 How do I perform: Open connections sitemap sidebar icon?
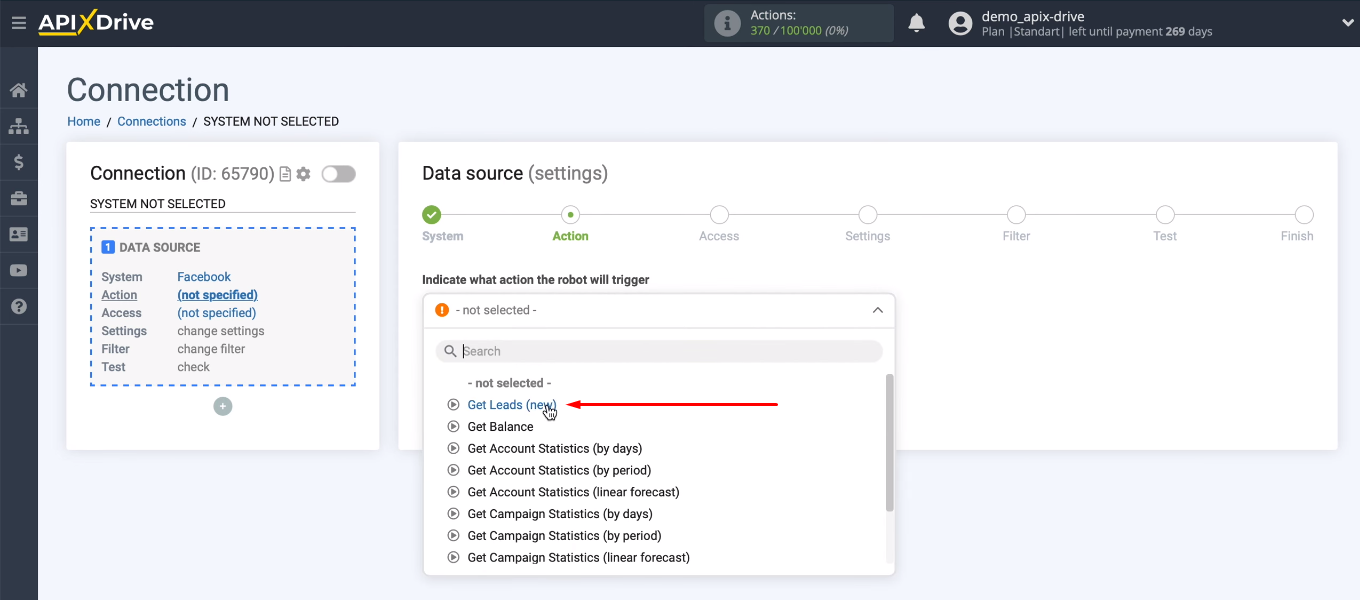pos(18,127)
